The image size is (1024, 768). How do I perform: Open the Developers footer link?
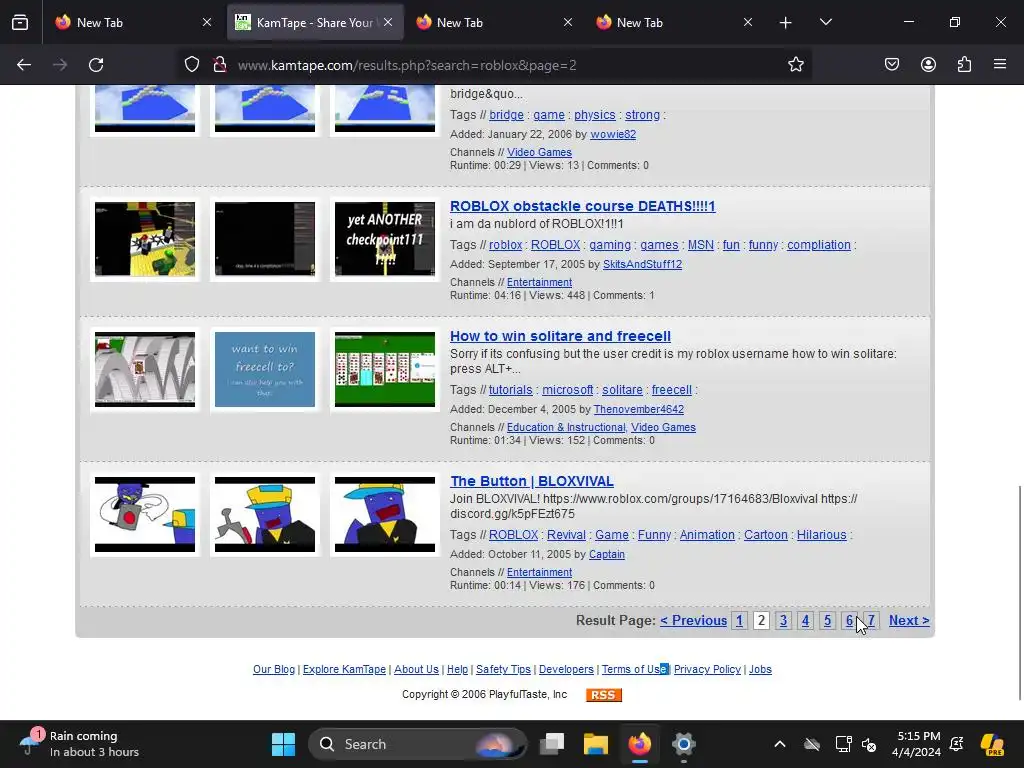coord(566,669)
